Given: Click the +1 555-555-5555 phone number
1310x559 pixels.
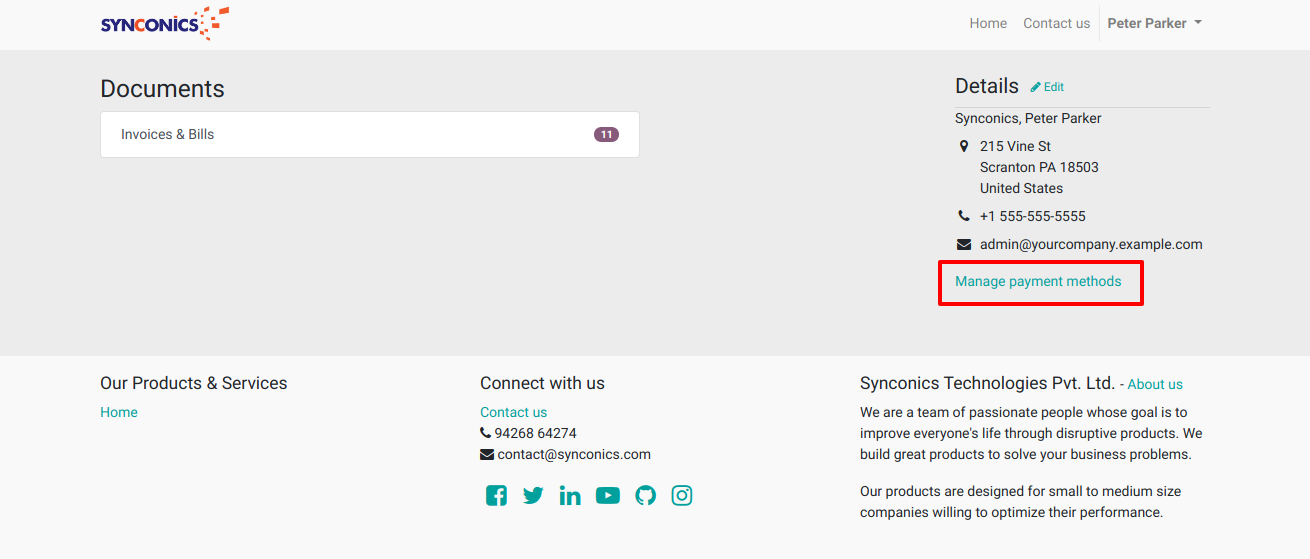Looking at the screenshot, I should tap(1032, 216).
